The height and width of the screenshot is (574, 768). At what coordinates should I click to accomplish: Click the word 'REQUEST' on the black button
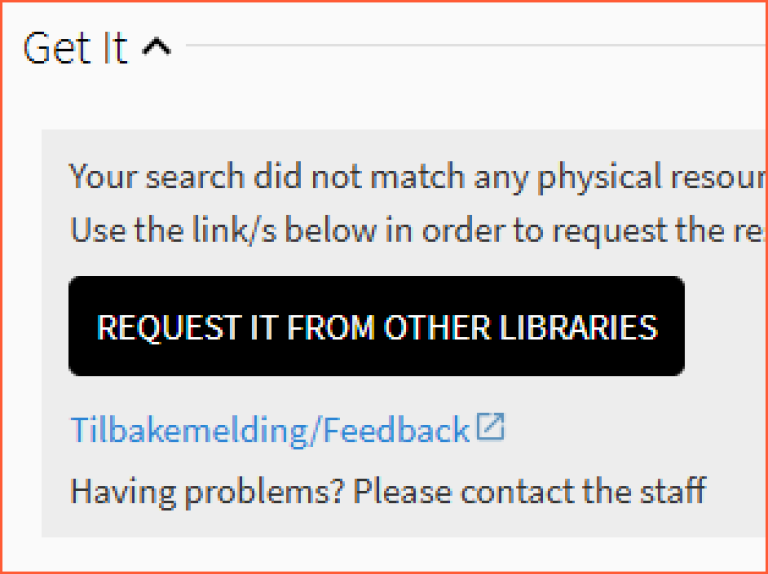point(157,327)
